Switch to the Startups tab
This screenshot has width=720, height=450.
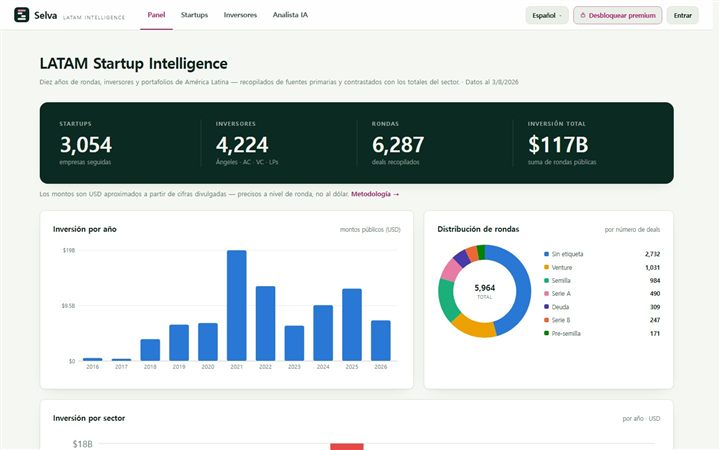(x=194, y=15)
